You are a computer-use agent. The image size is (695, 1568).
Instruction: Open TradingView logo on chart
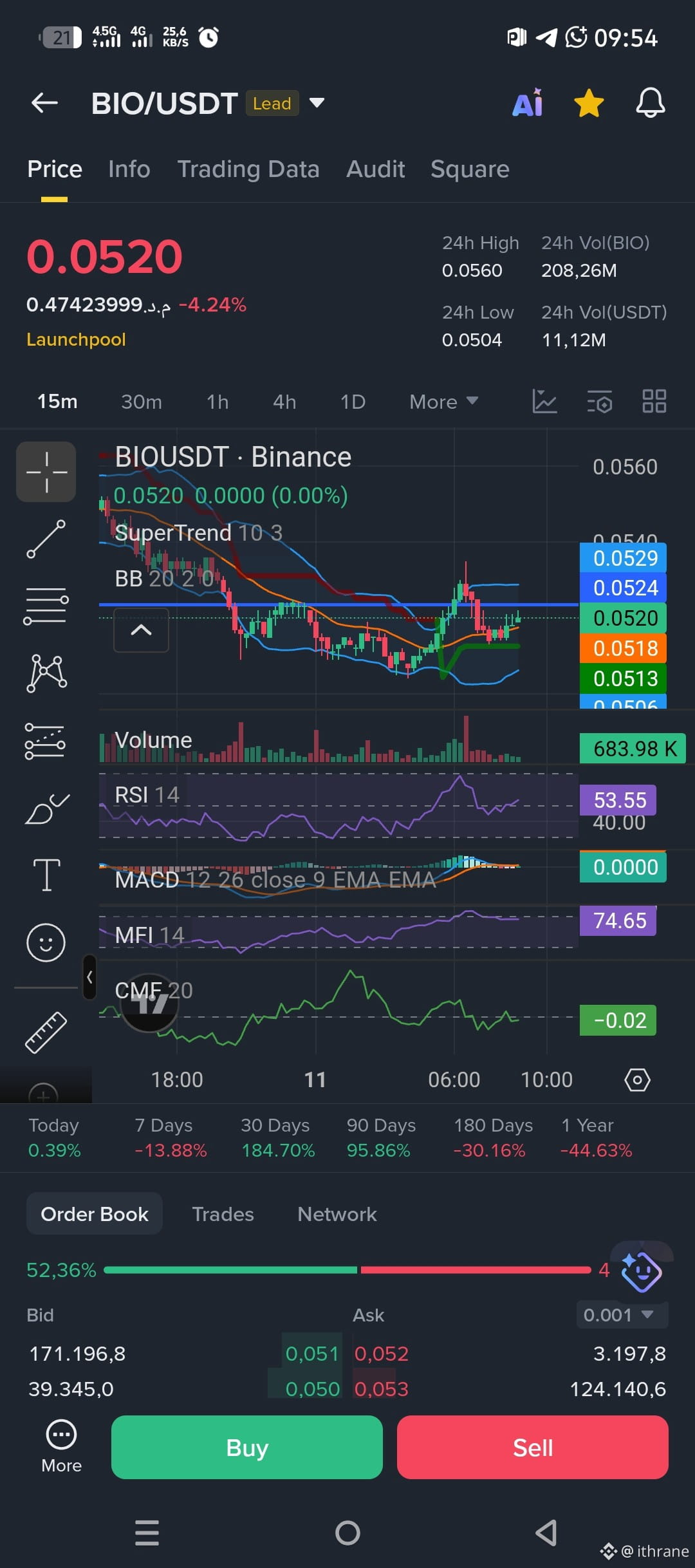point(150,1002)
